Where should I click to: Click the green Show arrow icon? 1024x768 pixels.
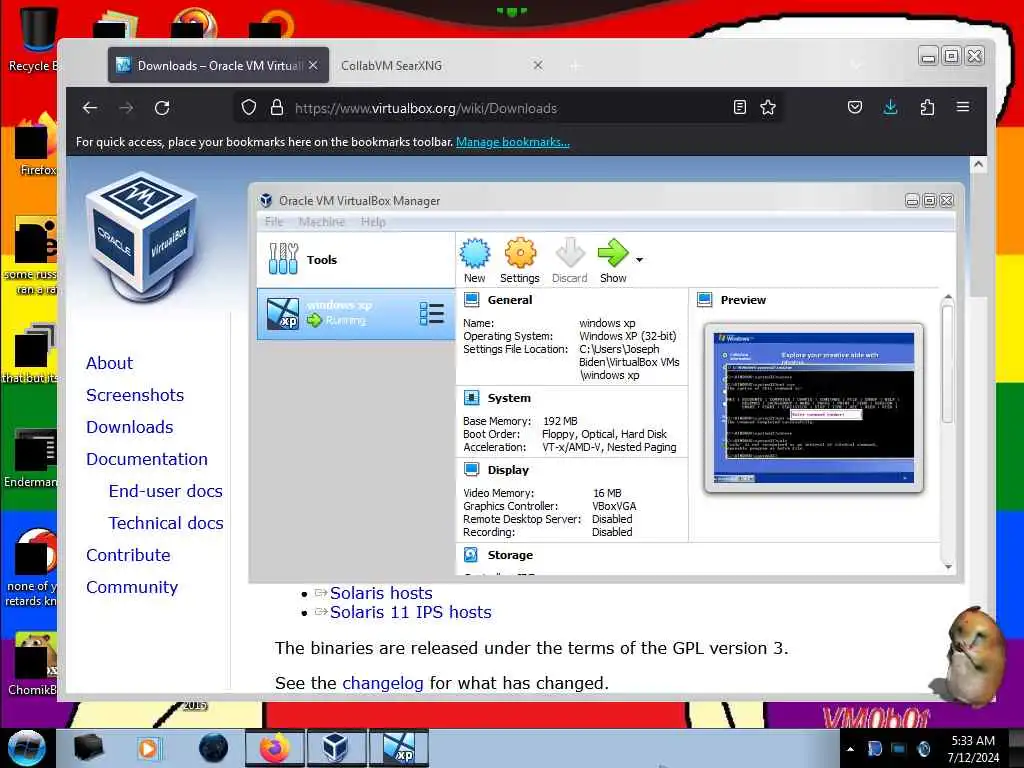[x=613, y=253]
